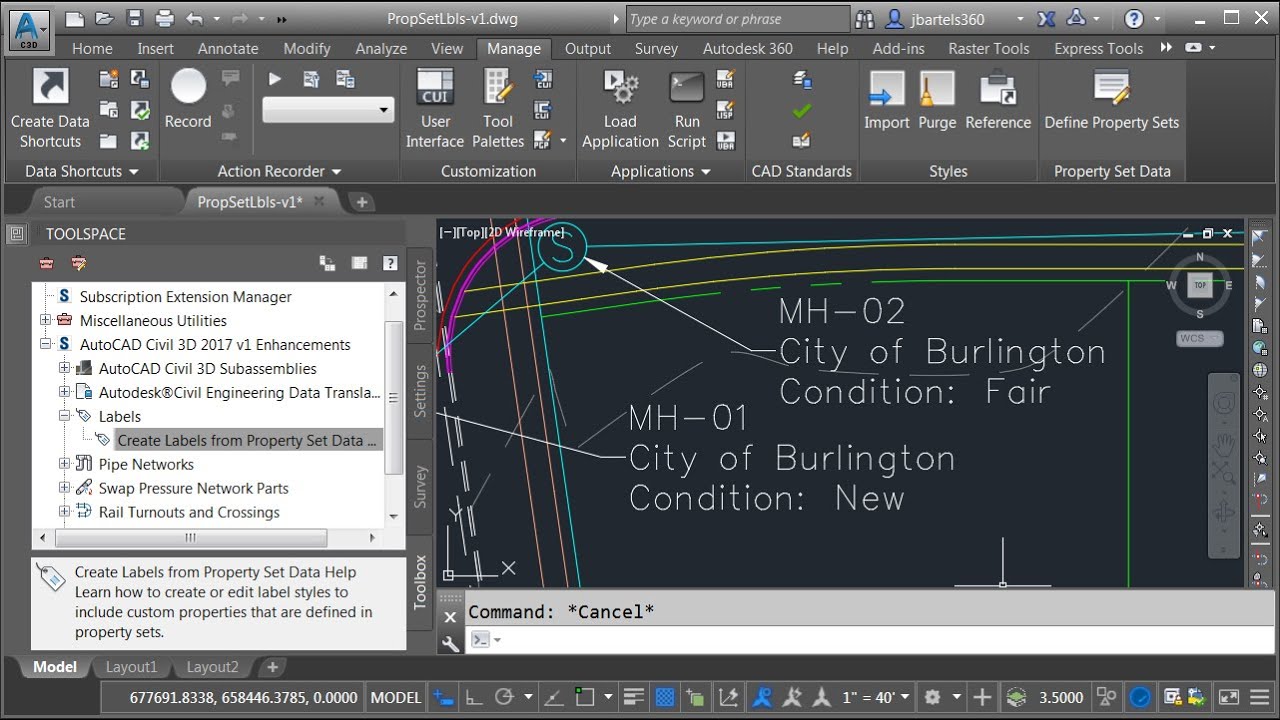
Task: Add a new drawing tab with plus button
Action: tap(362, 202)
